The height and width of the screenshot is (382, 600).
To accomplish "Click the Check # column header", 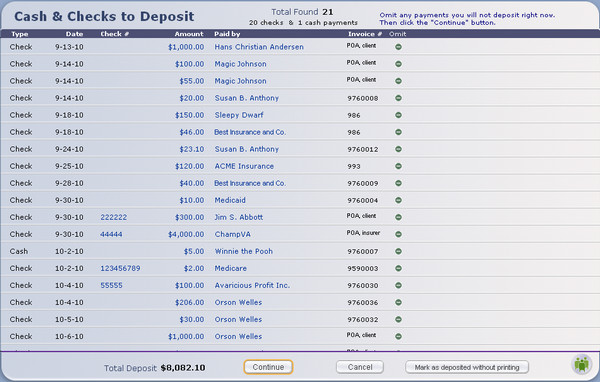I will pos(114,34).
